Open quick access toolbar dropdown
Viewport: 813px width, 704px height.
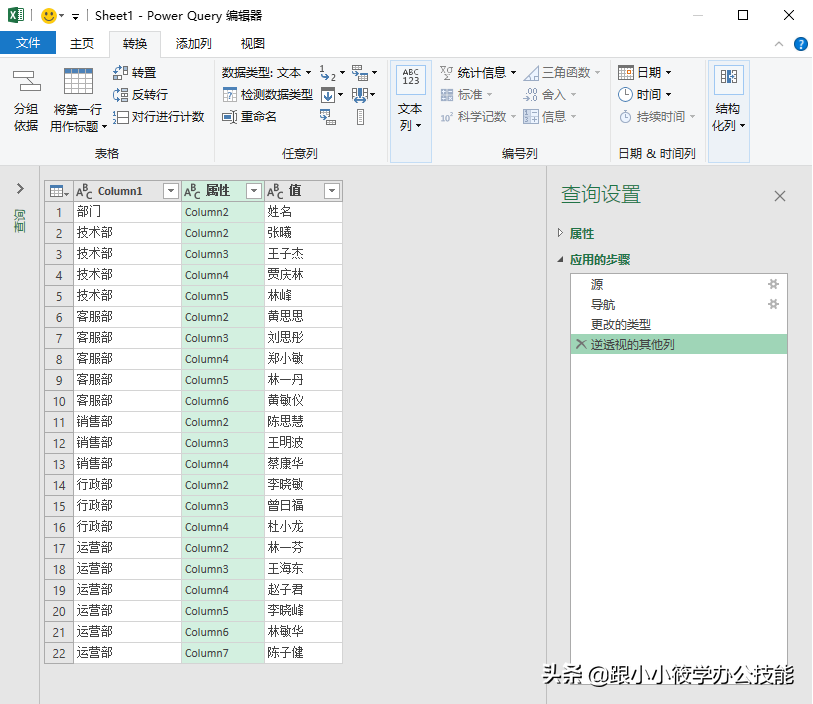tap(76, 17)
